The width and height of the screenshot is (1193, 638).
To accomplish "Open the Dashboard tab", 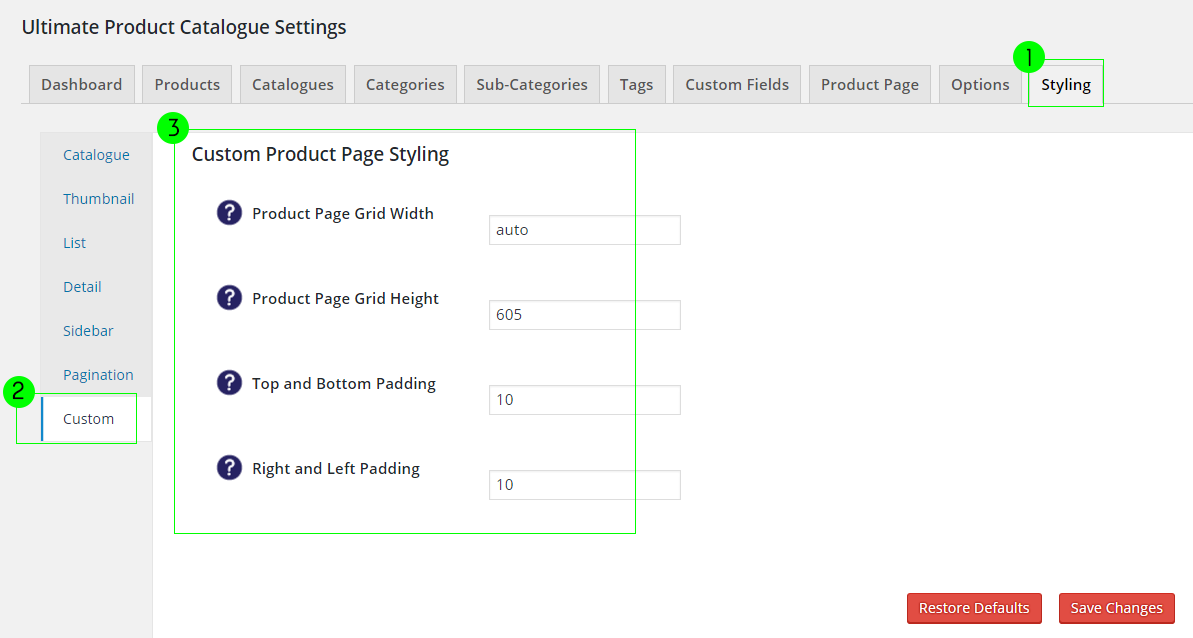I will click(81, 84).
